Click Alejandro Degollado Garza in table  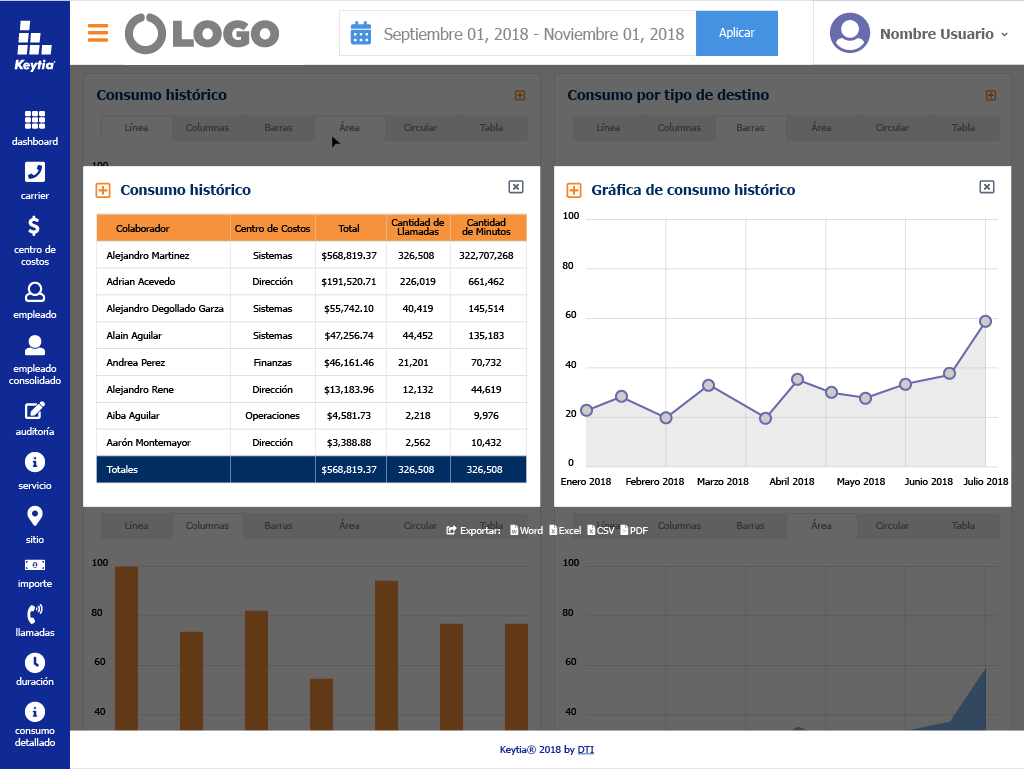165,309
